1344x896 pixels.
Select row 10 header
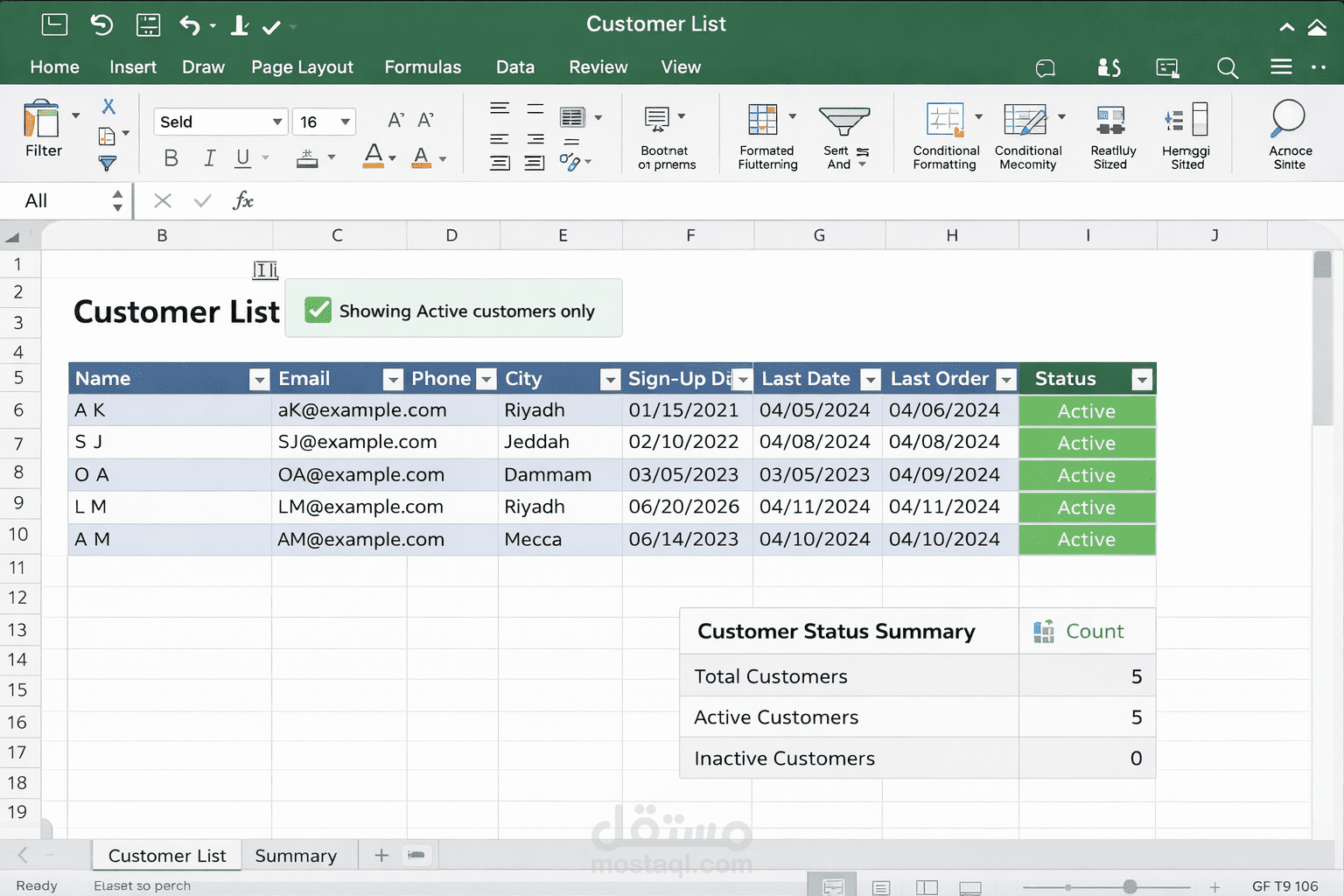click(18, 535)
